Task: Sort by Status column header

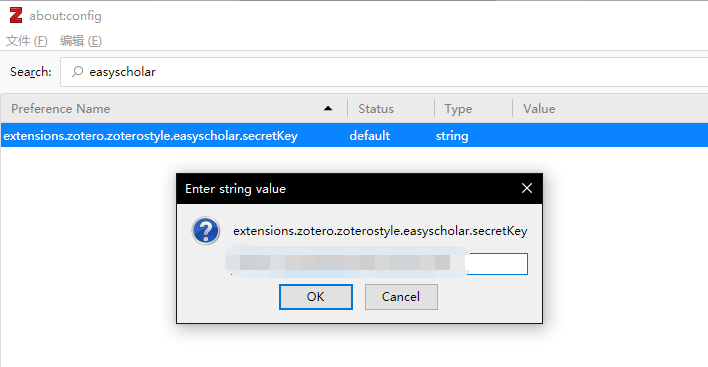Action: (391, 108)
